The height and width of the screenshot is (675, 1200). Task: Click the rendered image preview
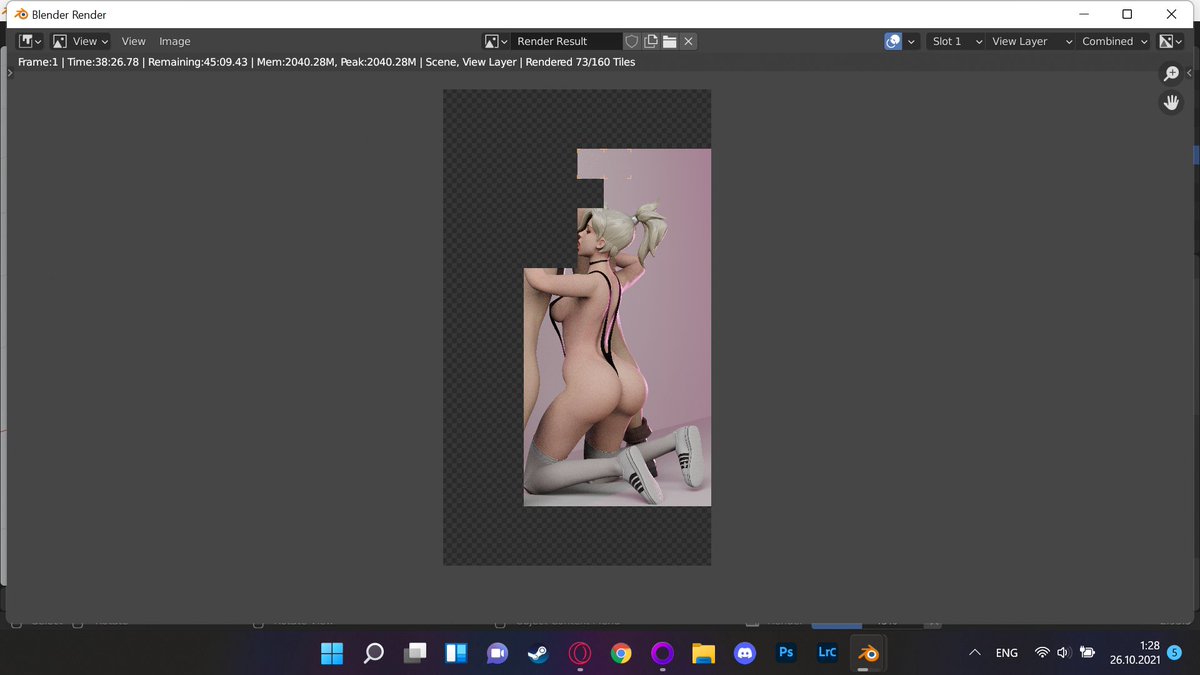577,327
